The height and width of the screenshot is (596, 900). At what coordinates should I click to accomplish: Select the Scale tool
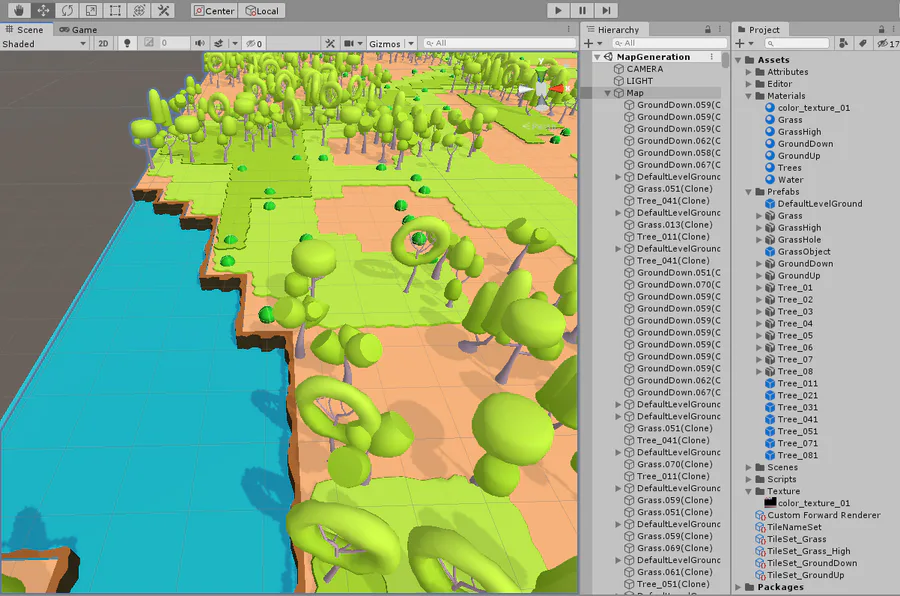click(91, 10)
